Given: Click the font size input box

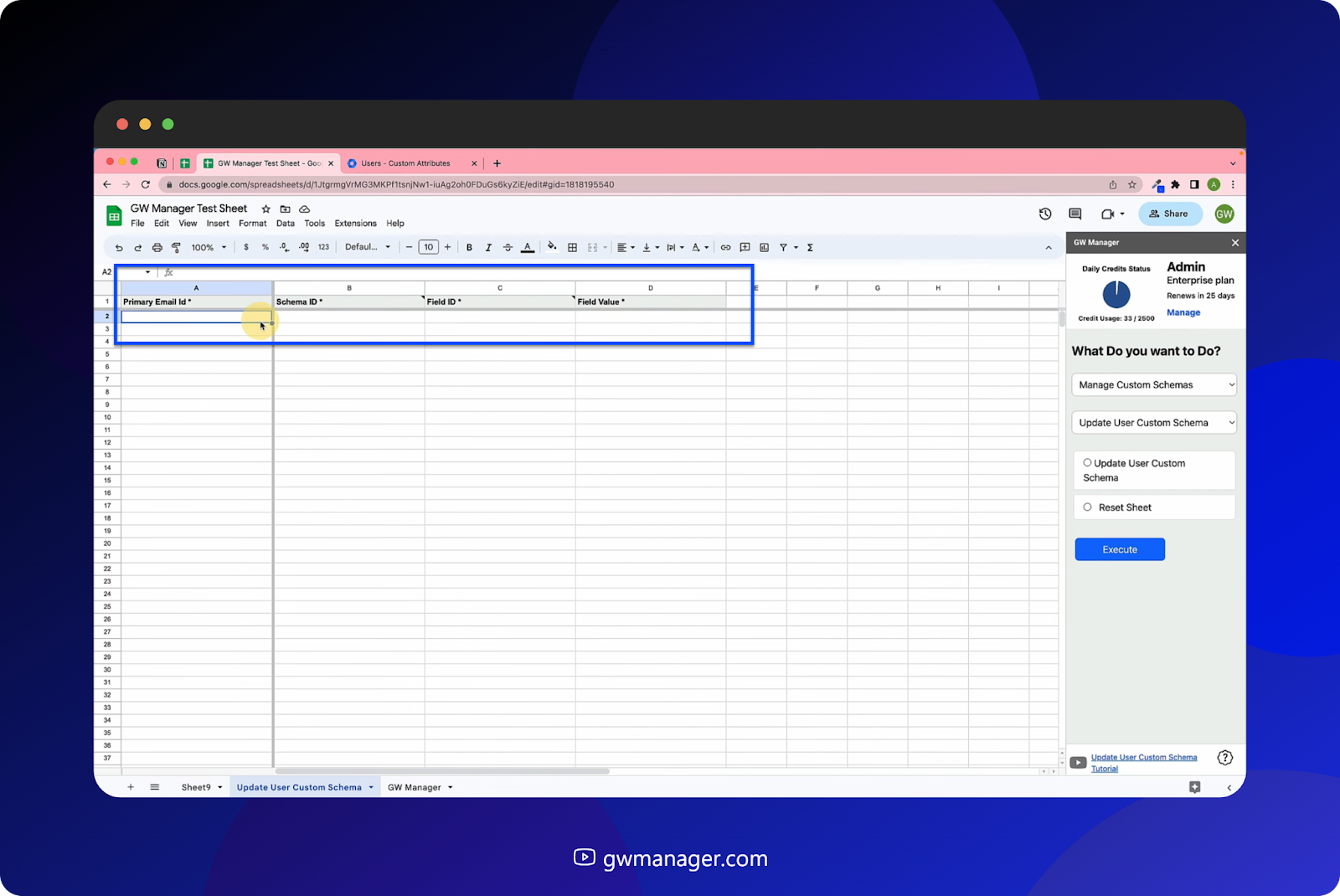Looking at the screenshot, I should tap(428, 248).
